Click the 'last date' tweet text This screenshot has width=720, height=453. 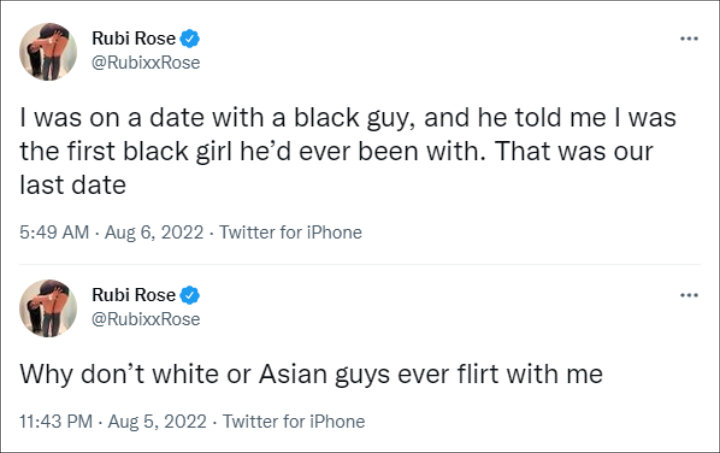click(73, 185)
